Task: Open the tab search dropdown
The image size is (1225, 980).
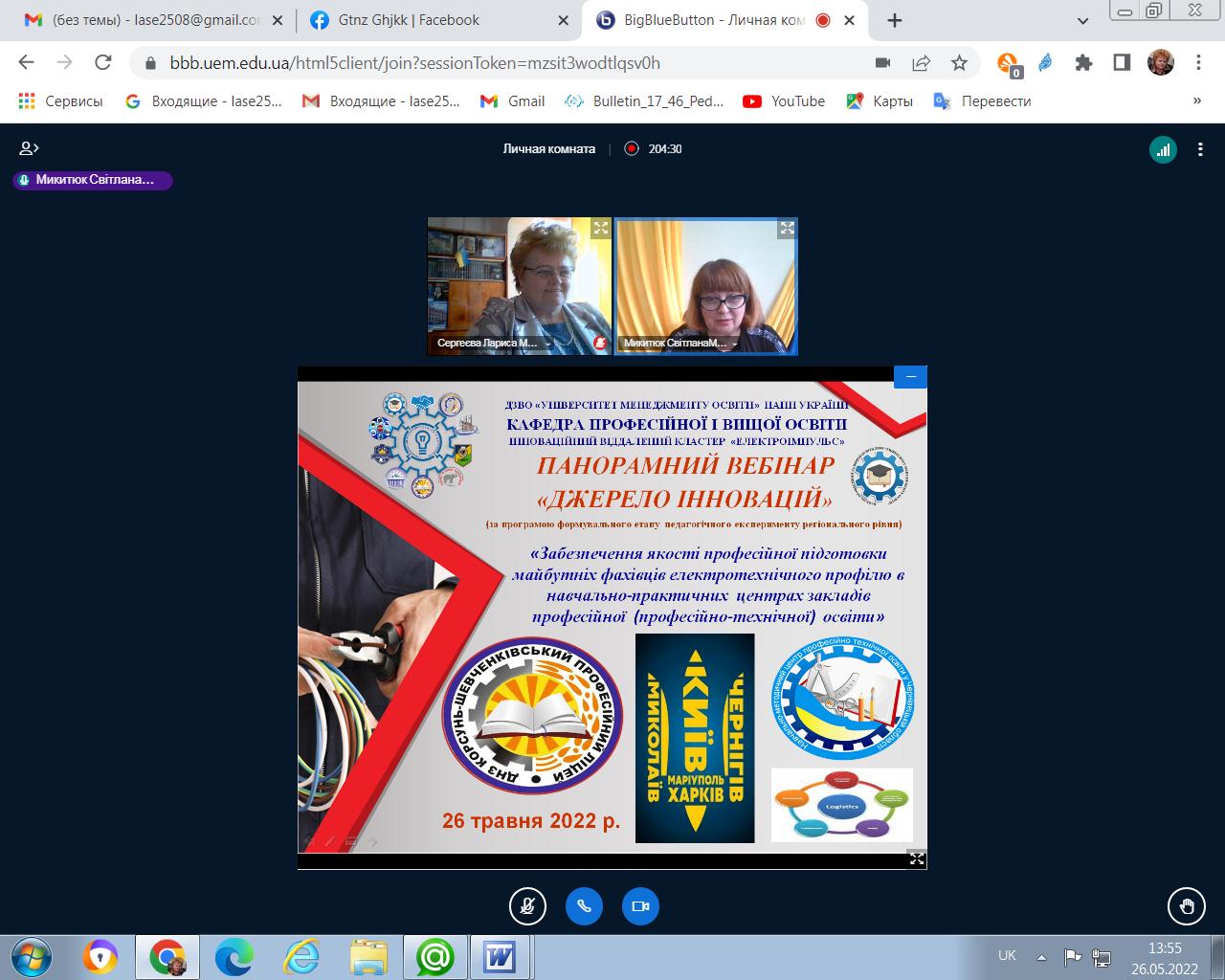Action: tap(1082, 20)
